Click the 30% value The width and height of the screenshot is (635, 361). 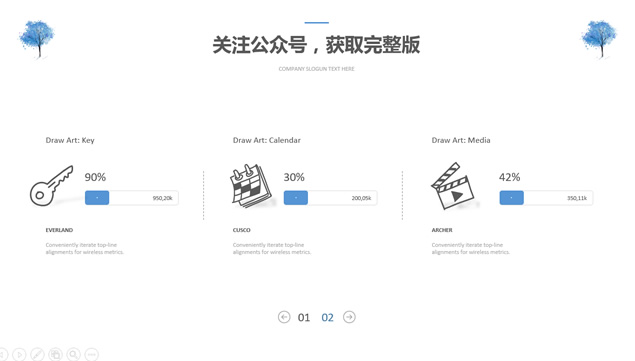(x=294, y=177)
